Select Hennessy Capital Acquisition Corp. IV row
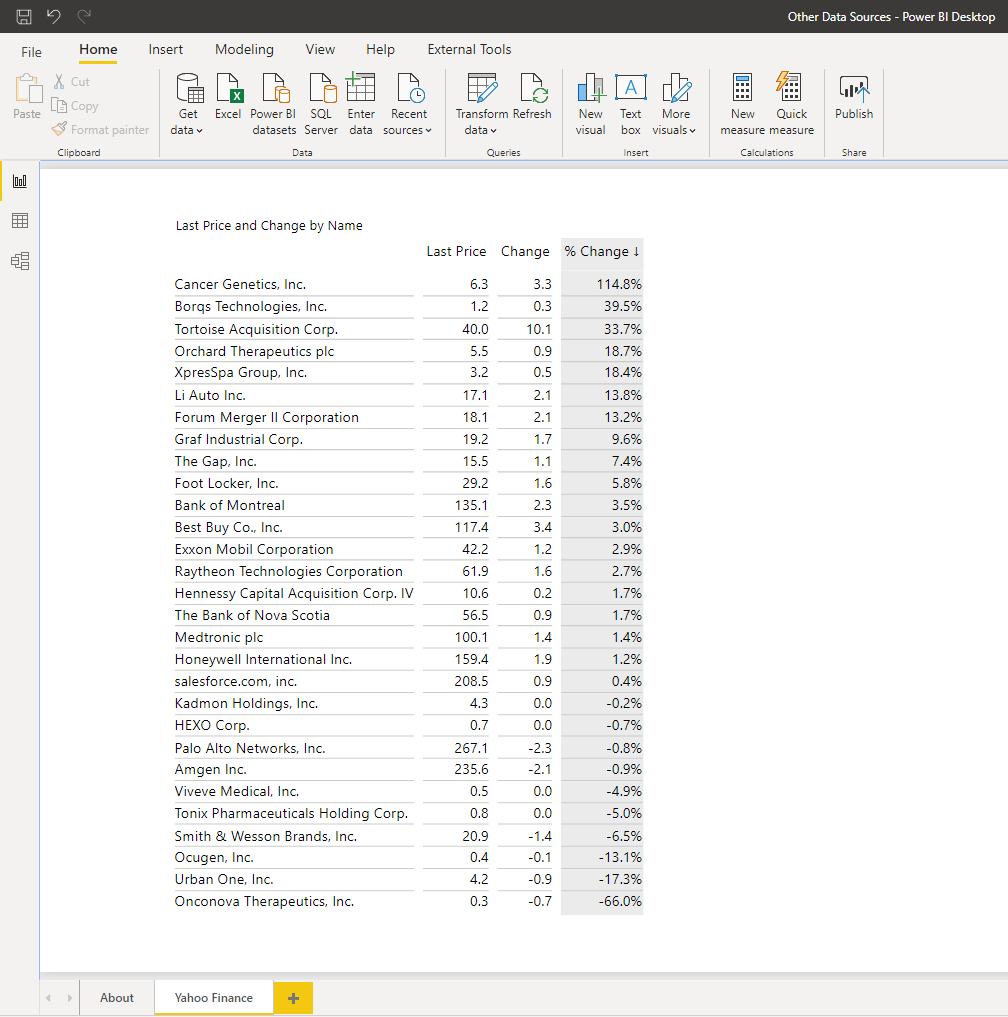Viewport: 1008px width, 1017px height. pyautogui.click(x=294, y=593)
